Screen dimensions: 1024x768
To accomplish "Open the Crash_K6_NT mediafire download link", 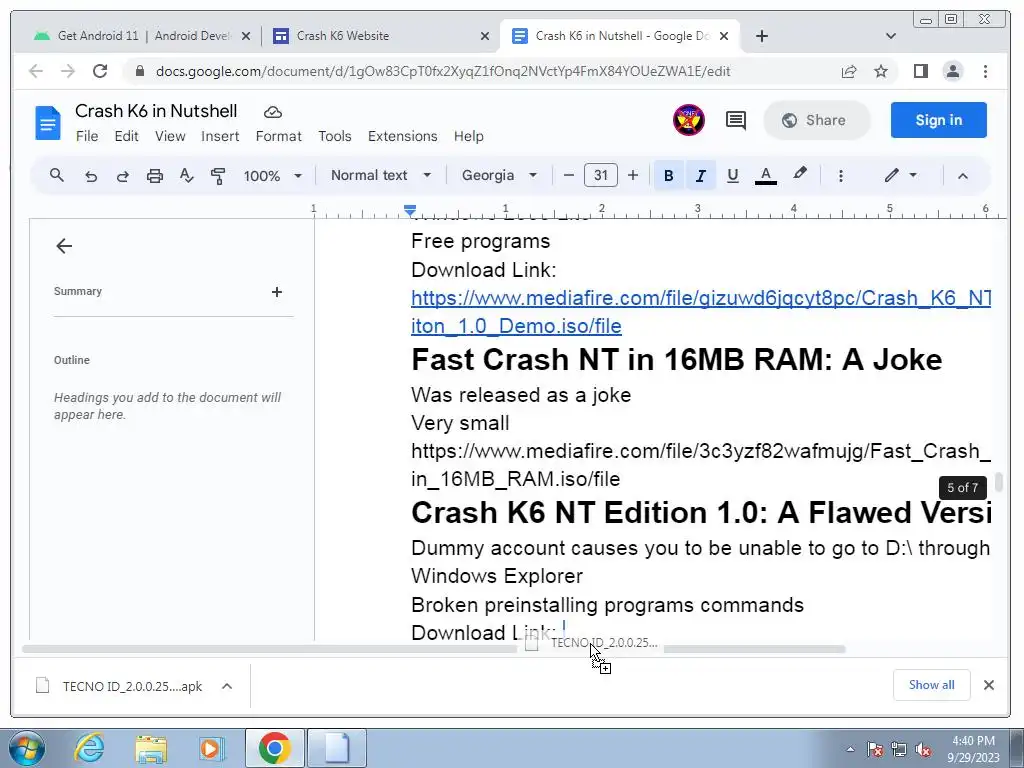I will click(701, 312).
